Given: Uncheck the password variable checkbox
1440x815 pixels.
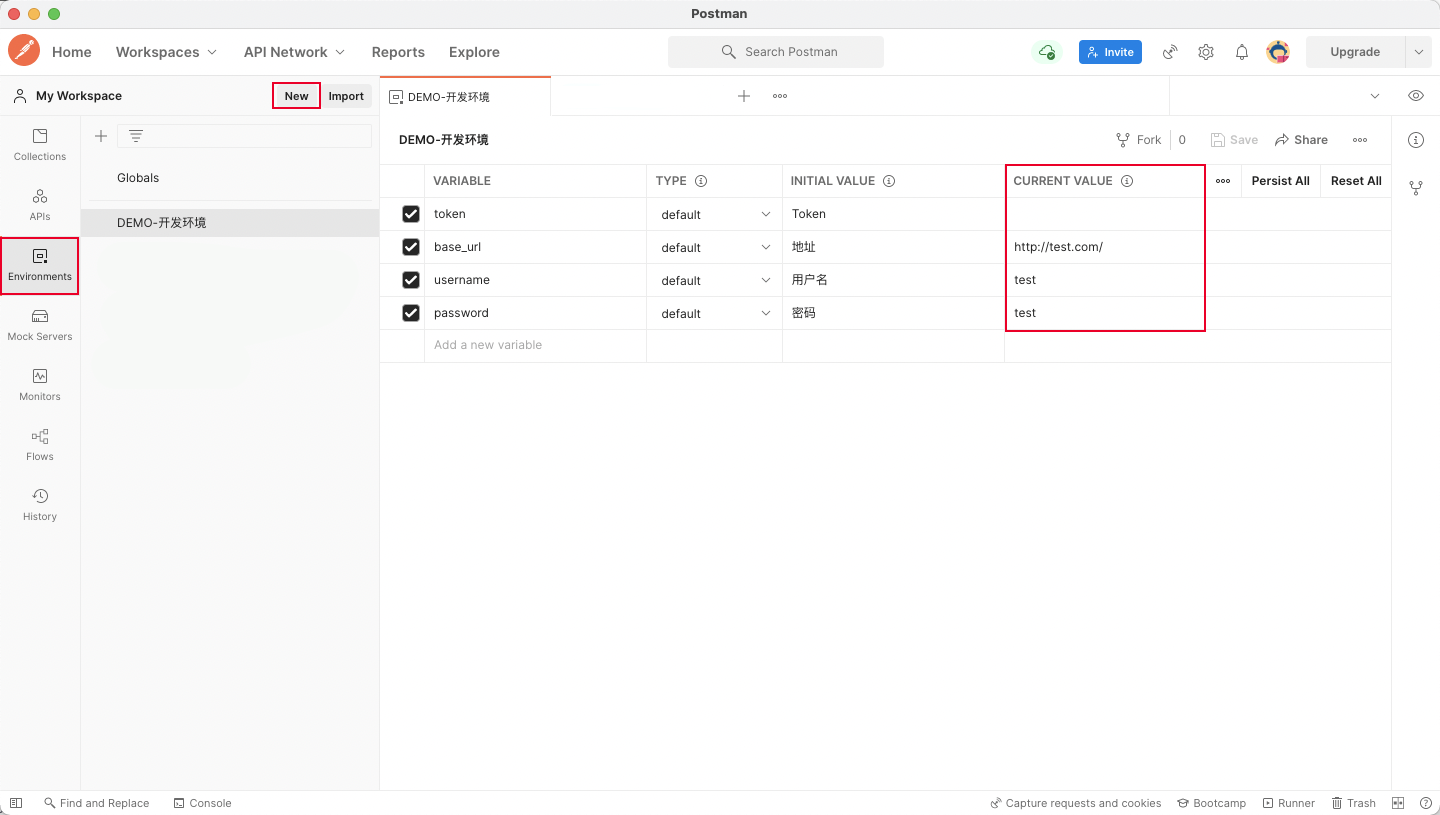Looking at the screenshot, I should [411, 313].
